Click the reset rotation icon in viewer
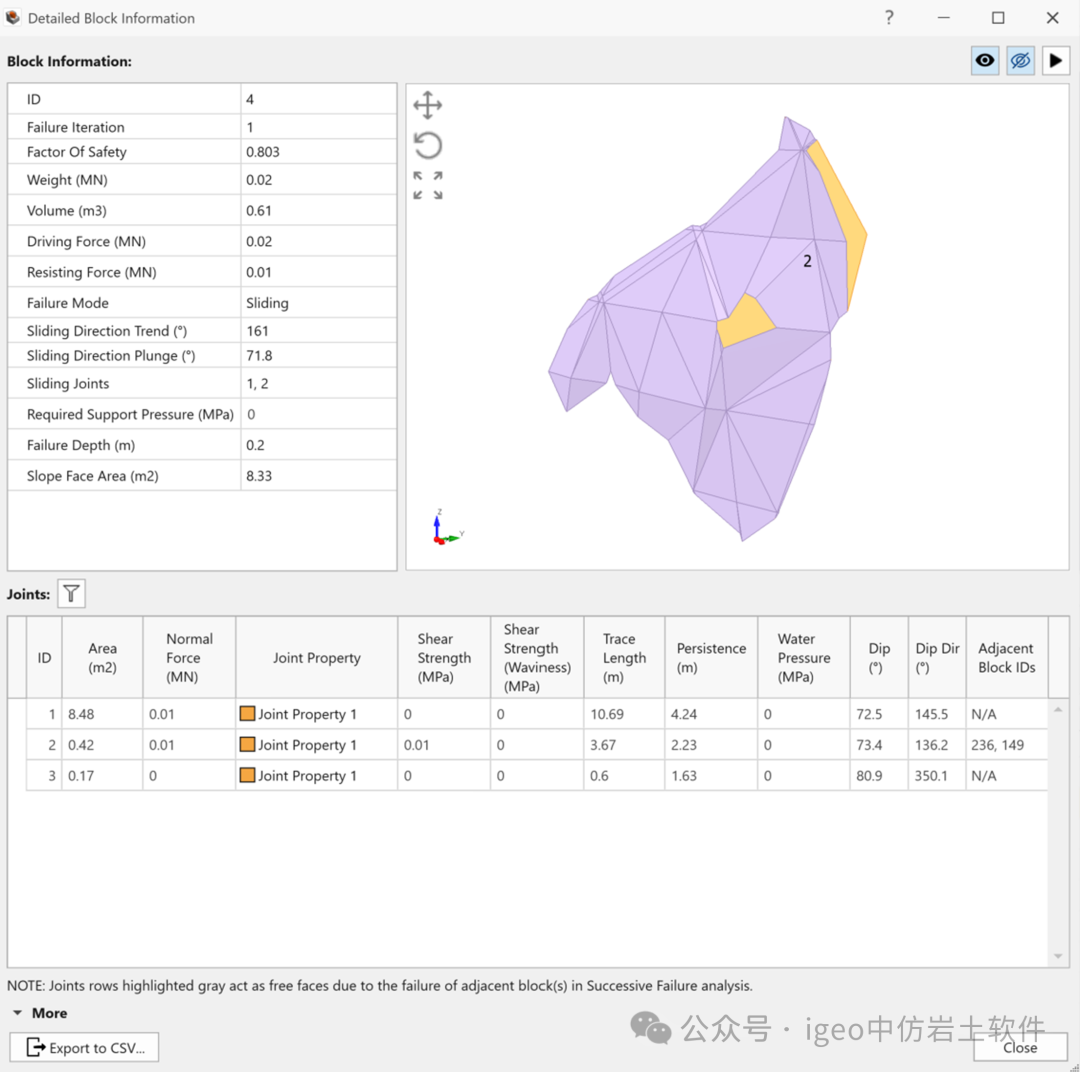 (x=428, y=146)
